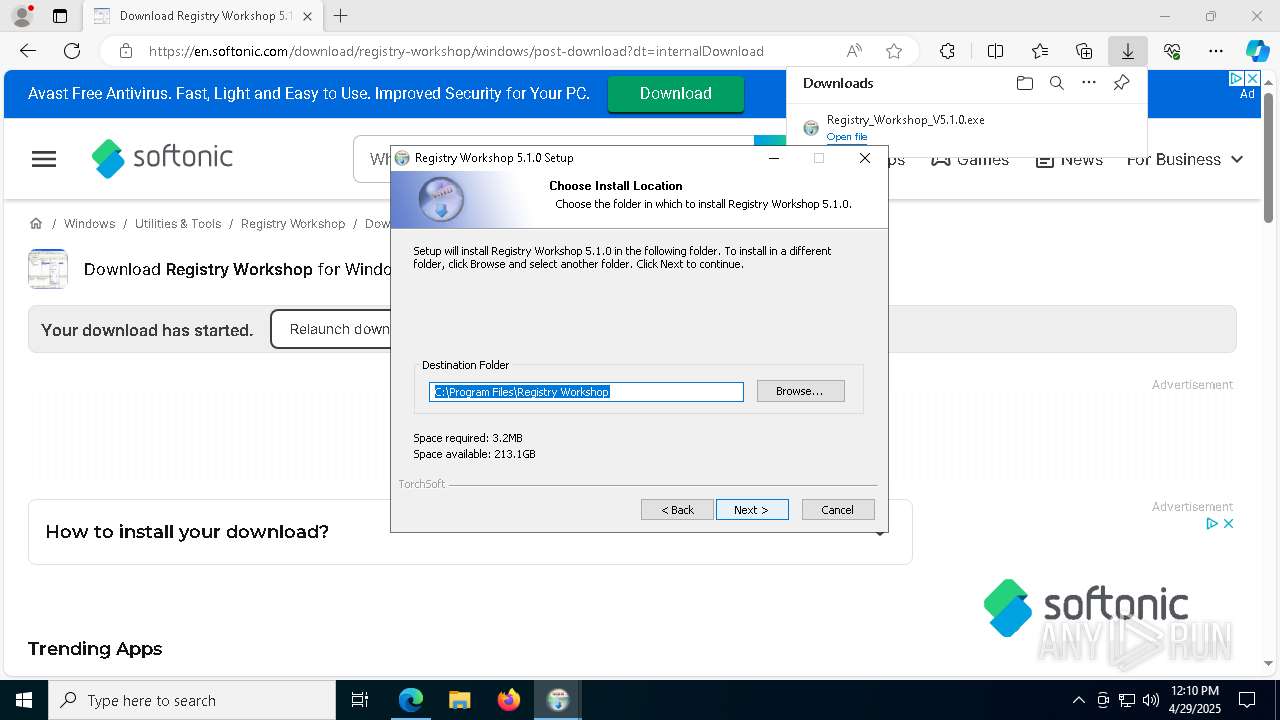Open the tab actions menu icon

click(x=60, y=16)
